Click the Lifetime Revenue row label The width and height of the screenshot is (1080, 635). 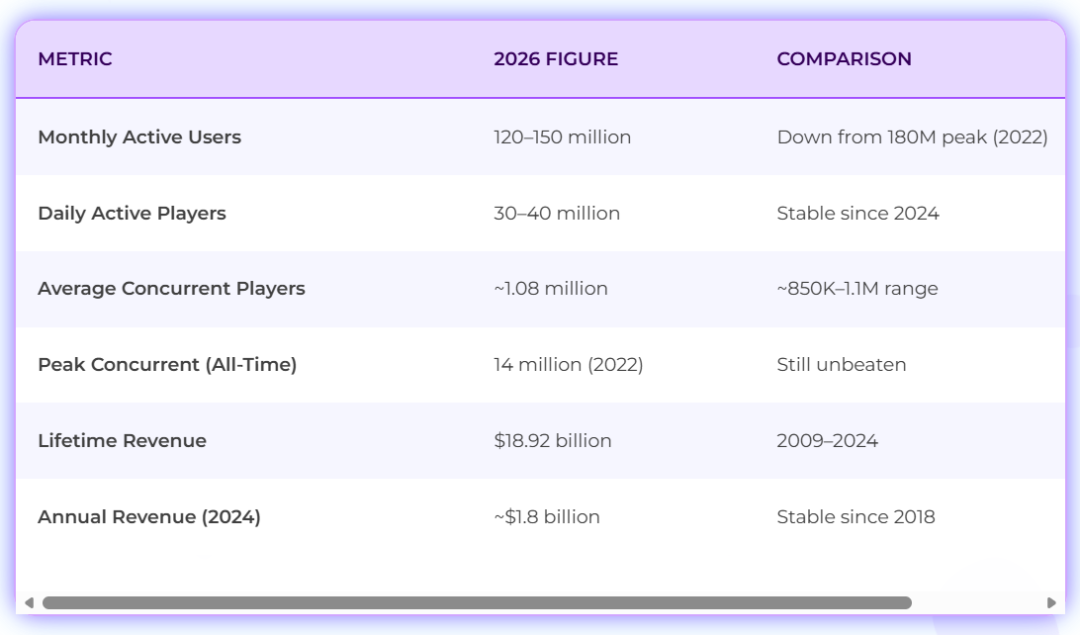[122, 441]
